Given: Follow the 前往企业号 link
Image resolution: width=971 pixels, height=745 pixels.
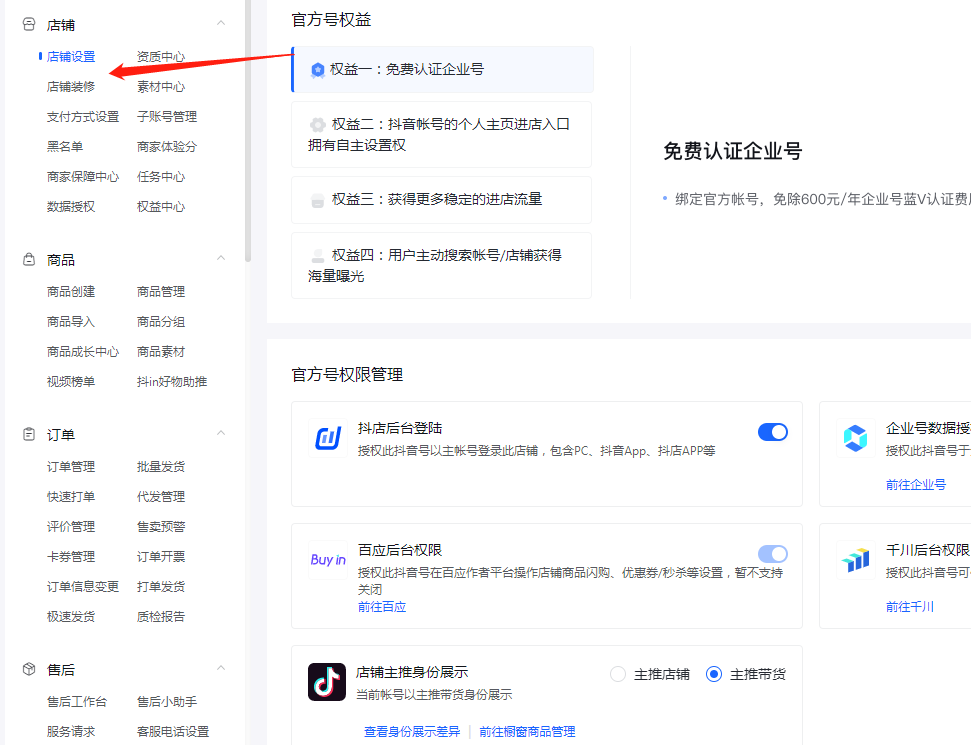Looking at the screenshot, I should (x=915, y=484).
